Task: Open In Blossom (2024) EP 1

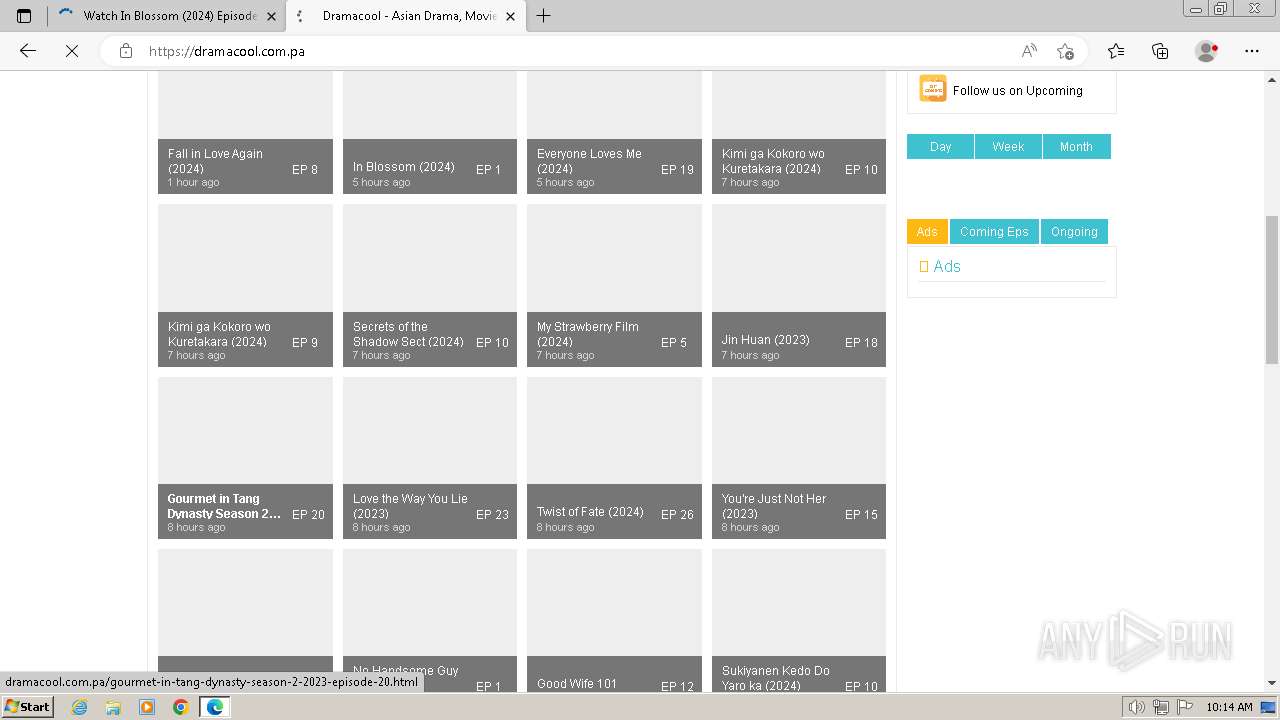Action: click(x=430, y=133)
